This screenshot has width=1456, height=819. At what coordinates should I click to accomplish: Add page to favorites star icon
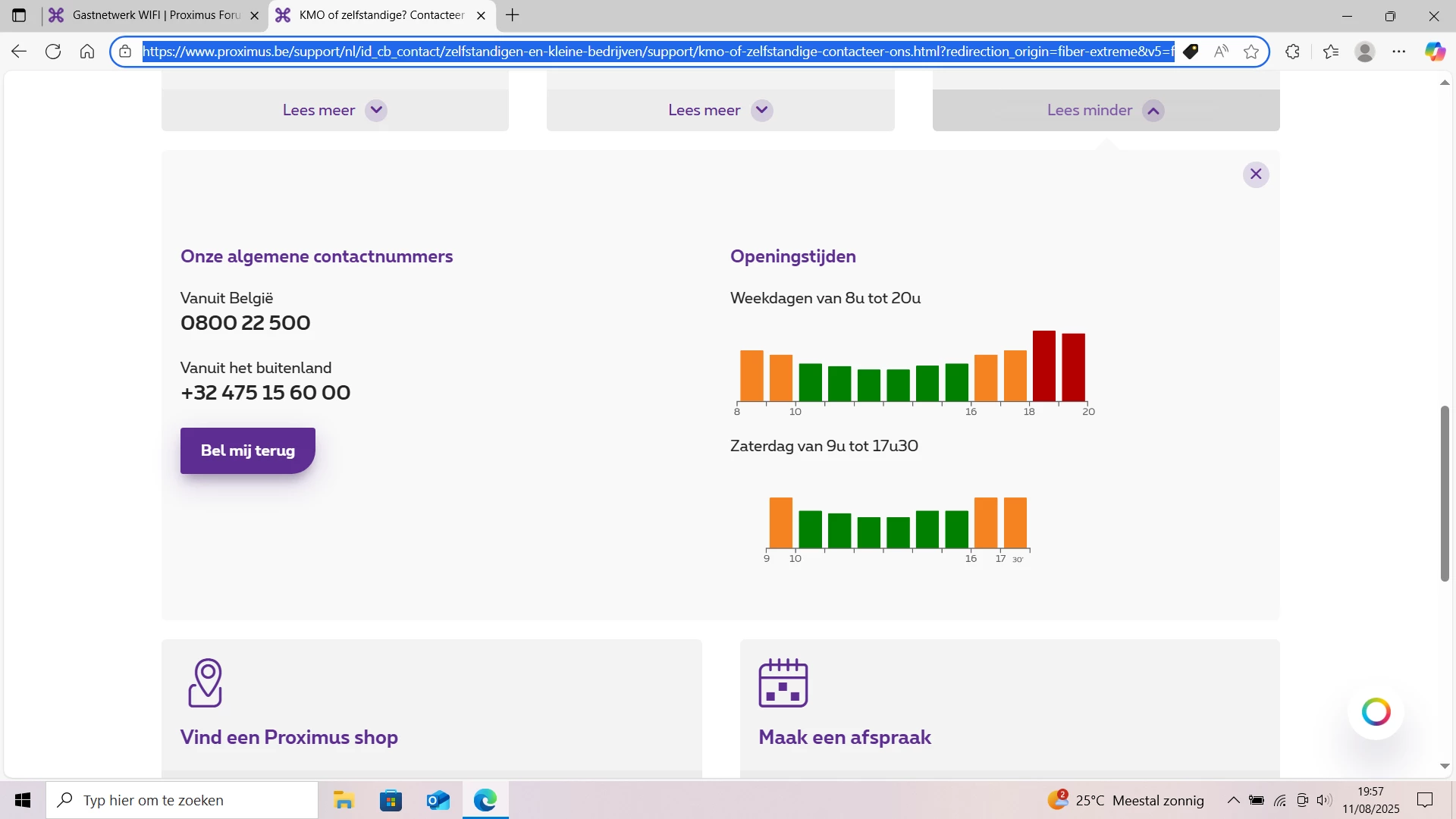pyautogui.click(x=1251, y=52)
